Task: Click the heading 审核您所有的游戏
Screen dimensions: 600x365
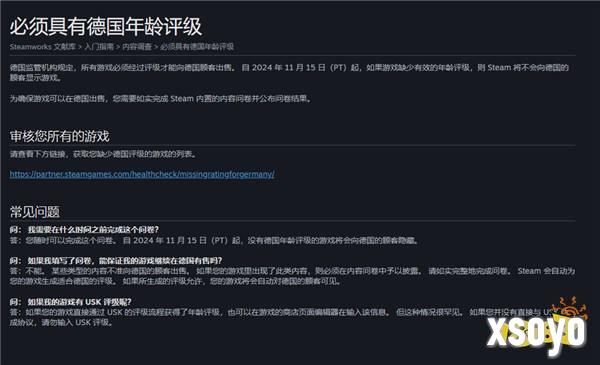Action: point(59,136)
